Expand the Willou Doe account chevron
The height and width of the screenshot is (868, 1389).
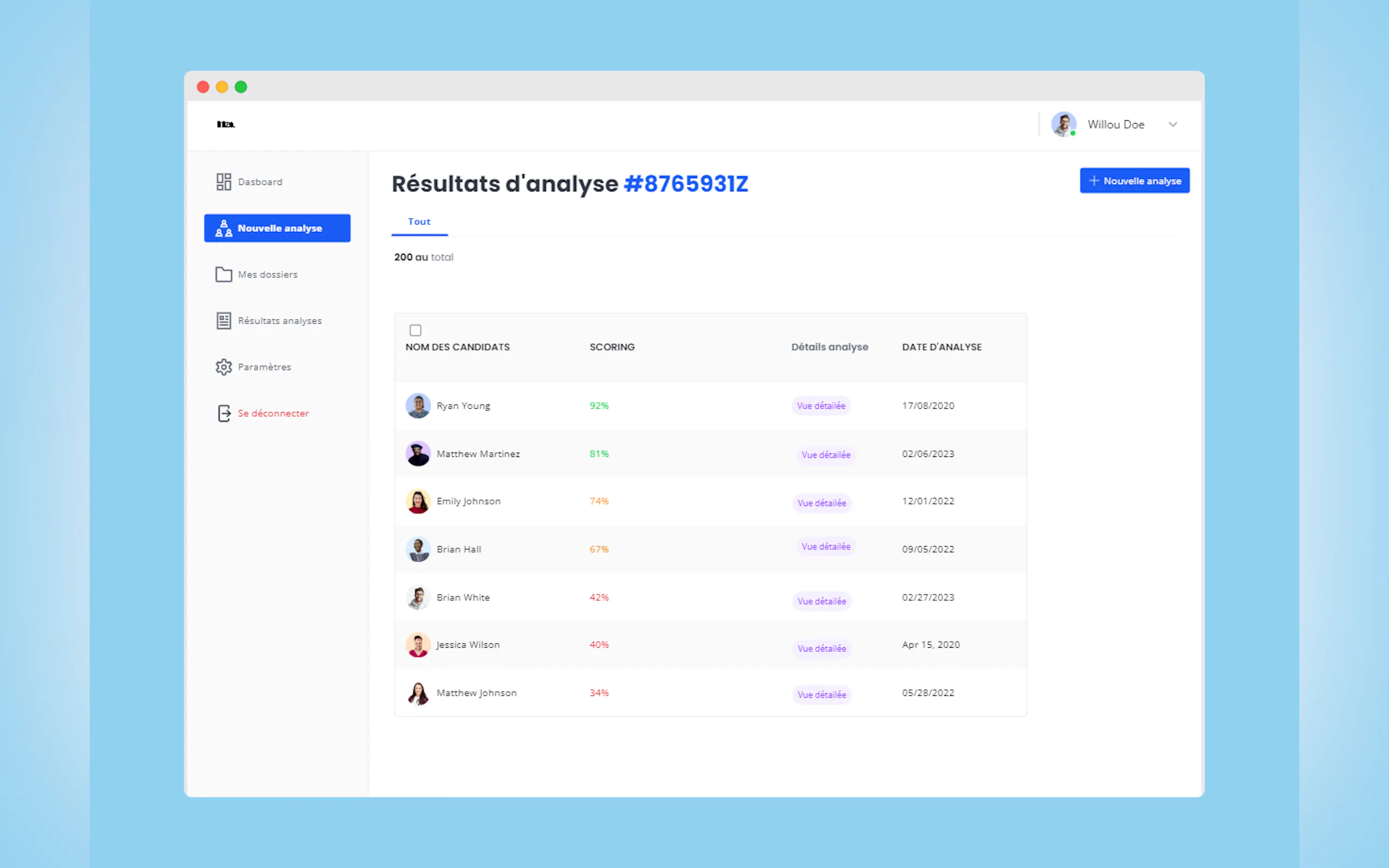click(1172, 125)
